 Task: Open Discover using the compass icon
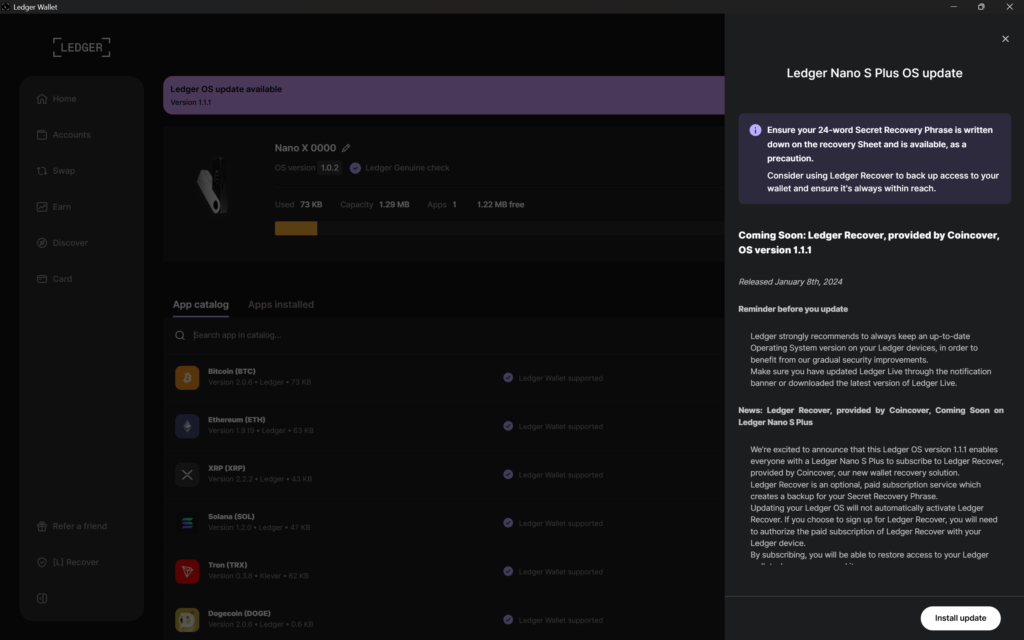(42, 242)
